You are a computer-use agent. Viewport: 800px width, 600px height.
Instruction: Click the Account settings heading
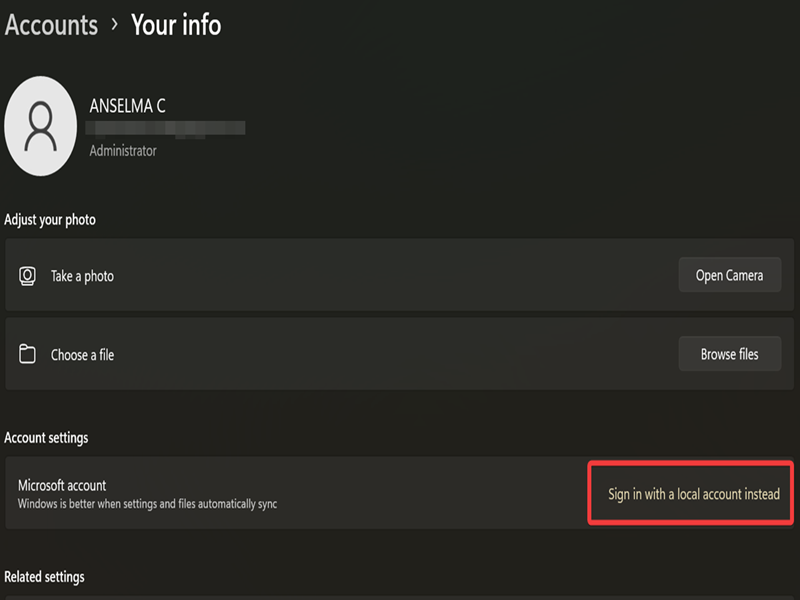coord(46,438)
